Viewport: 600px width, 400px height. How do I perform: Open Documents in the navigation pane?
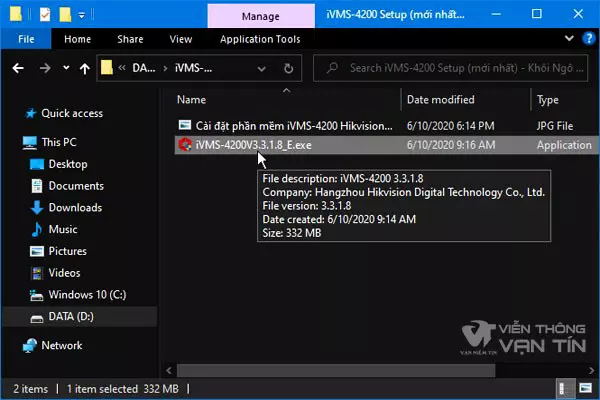point(76,186)
